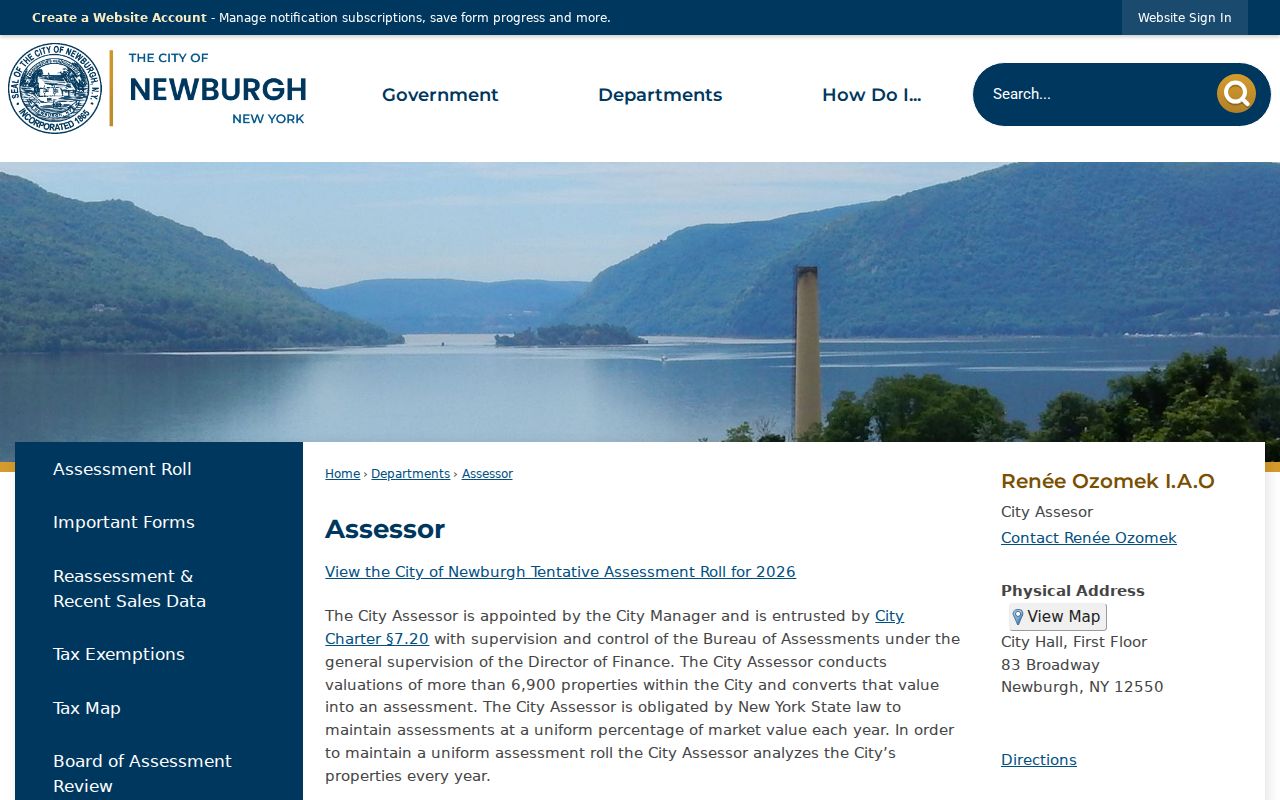
Task: Open the Directions link
Action: (x=1038, y=760)
